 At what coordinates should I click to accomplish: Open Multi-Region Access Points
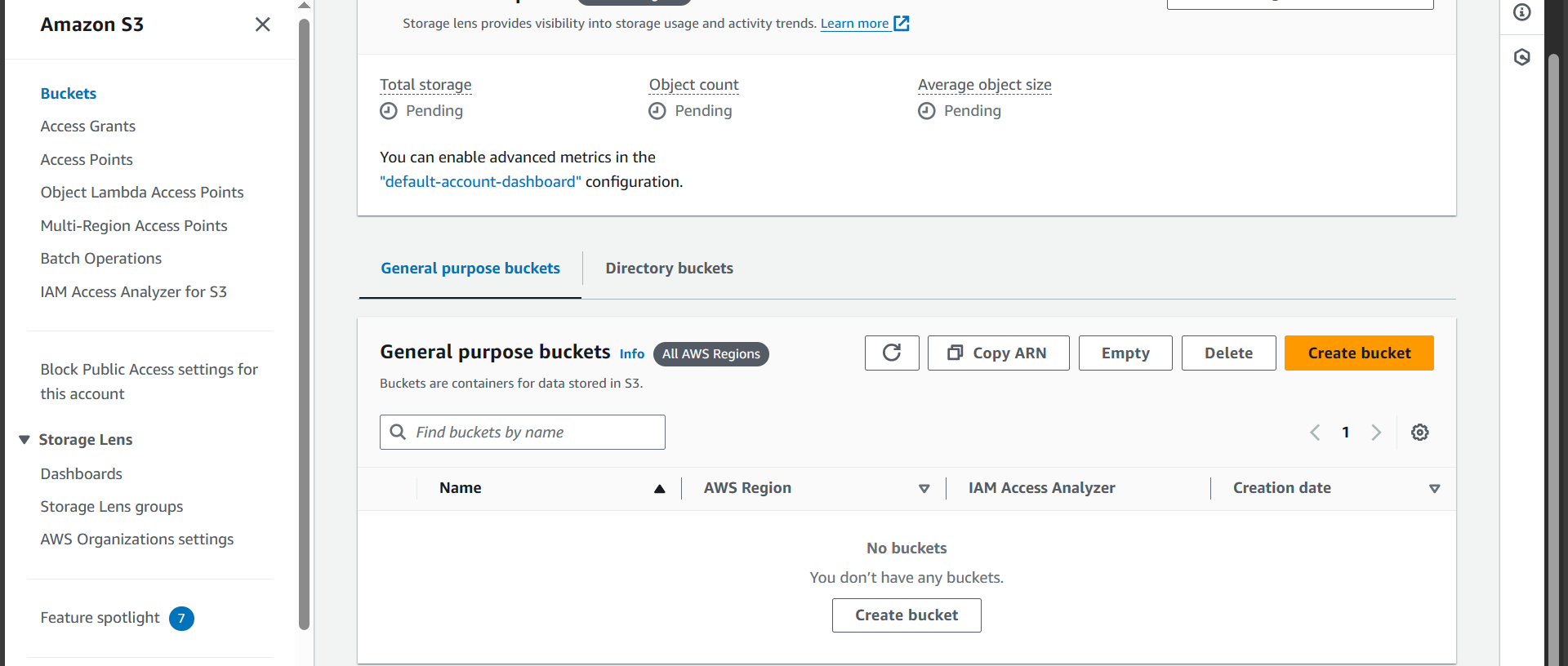[134, 226]
